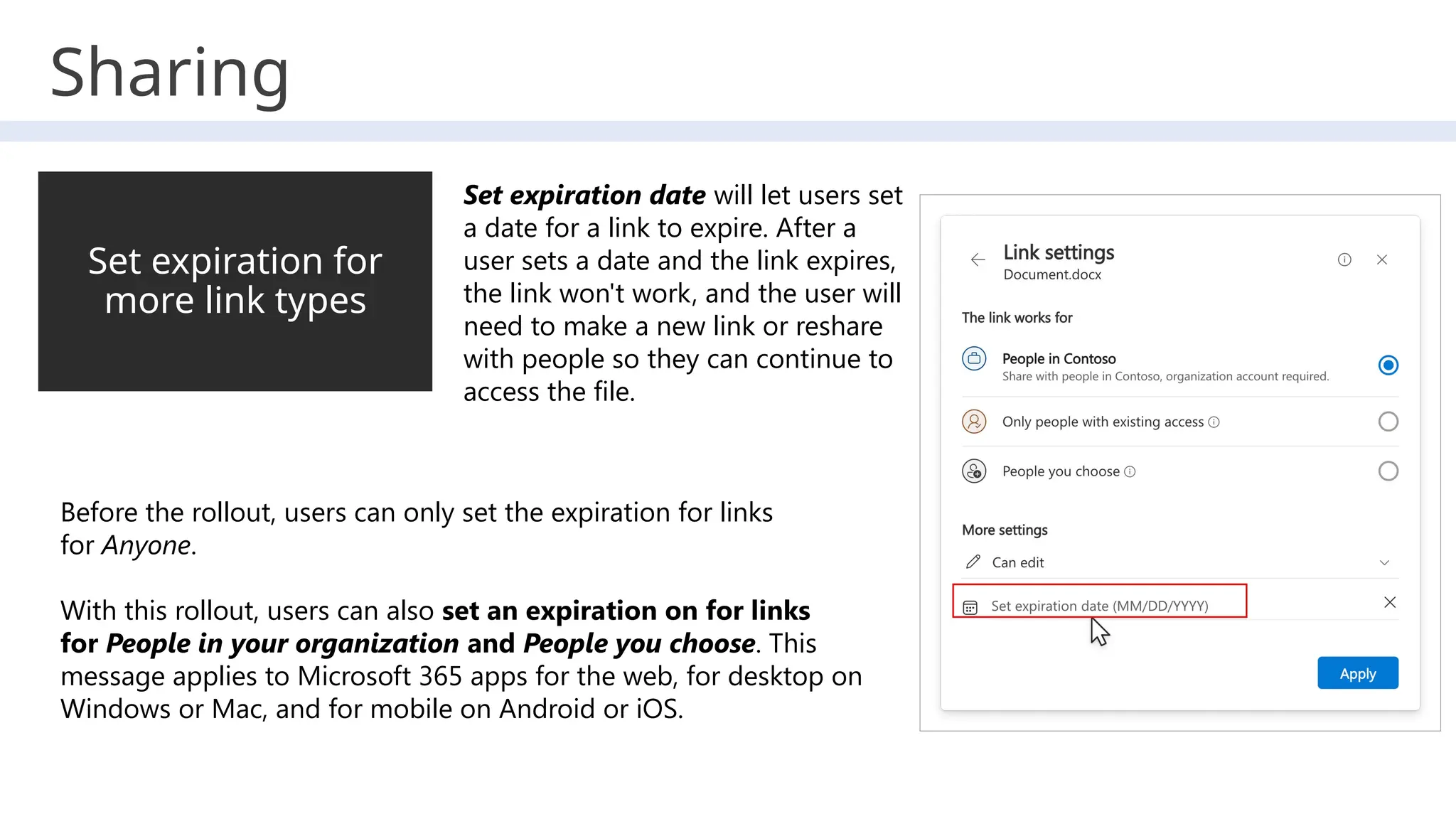Click the Apply button
Viewport: 1456px width, 819px height.
[1358, 673]
